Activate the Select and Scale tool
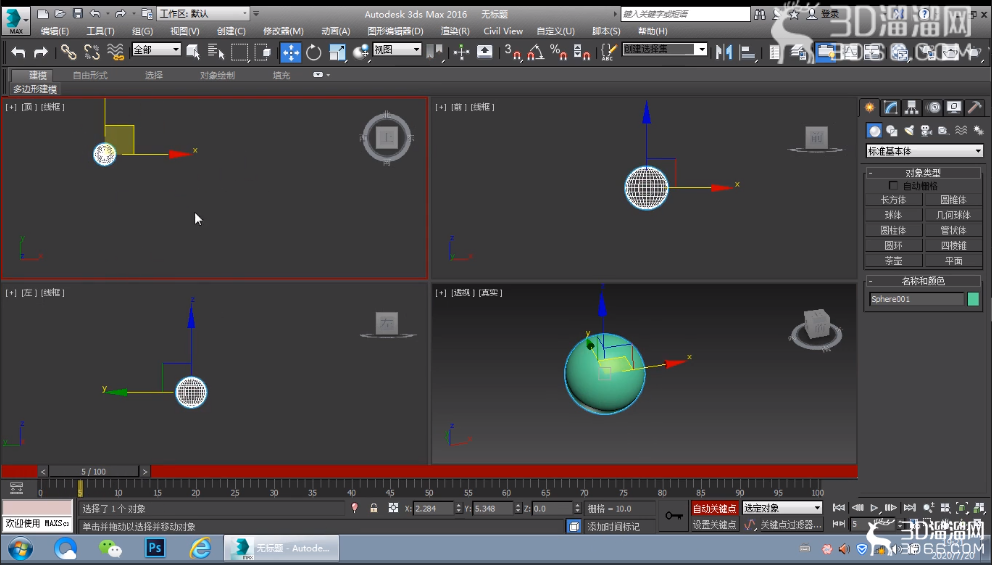This screenshot has width=992, height=565. tap(337, 52)
